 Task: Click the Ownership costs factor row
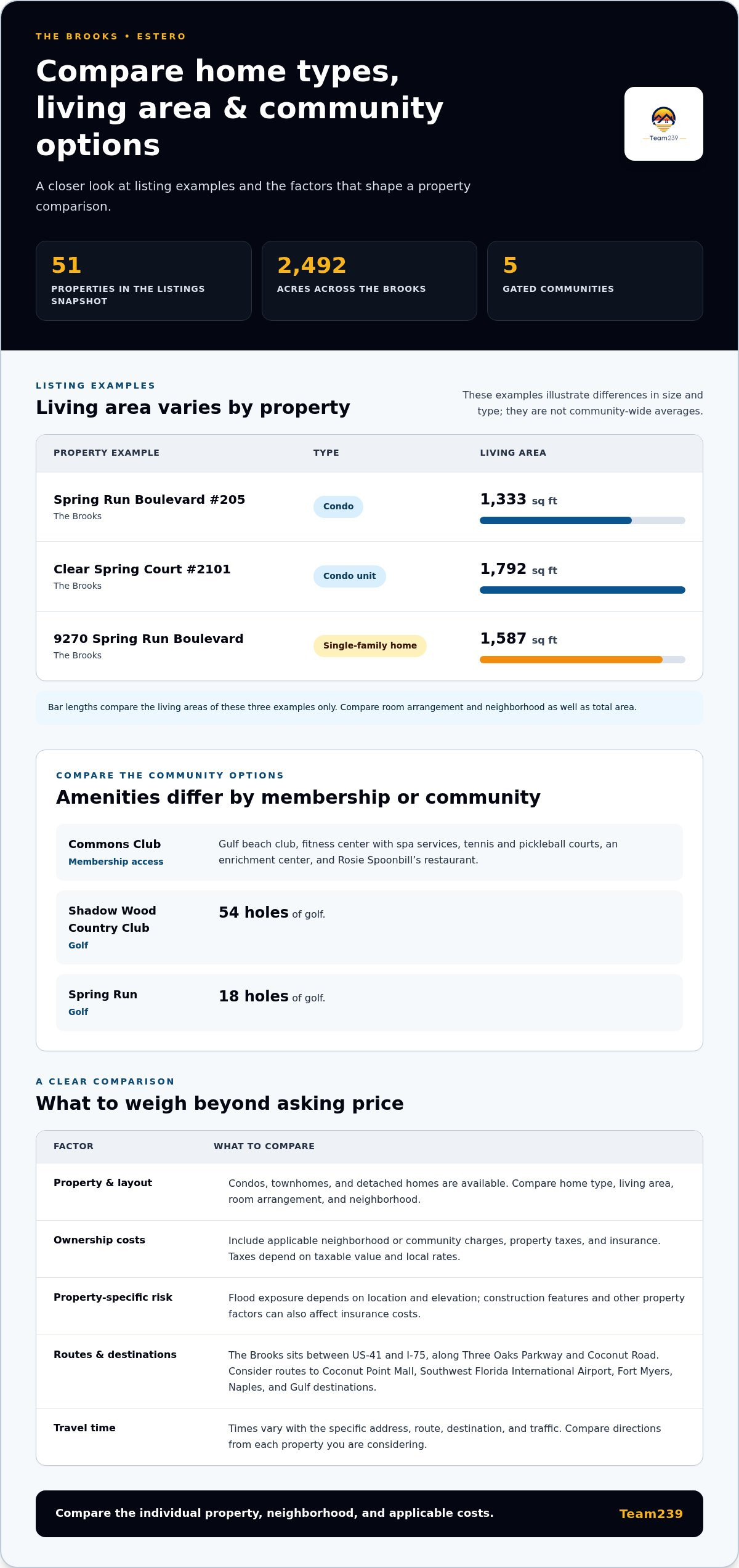click(369, 1249)
